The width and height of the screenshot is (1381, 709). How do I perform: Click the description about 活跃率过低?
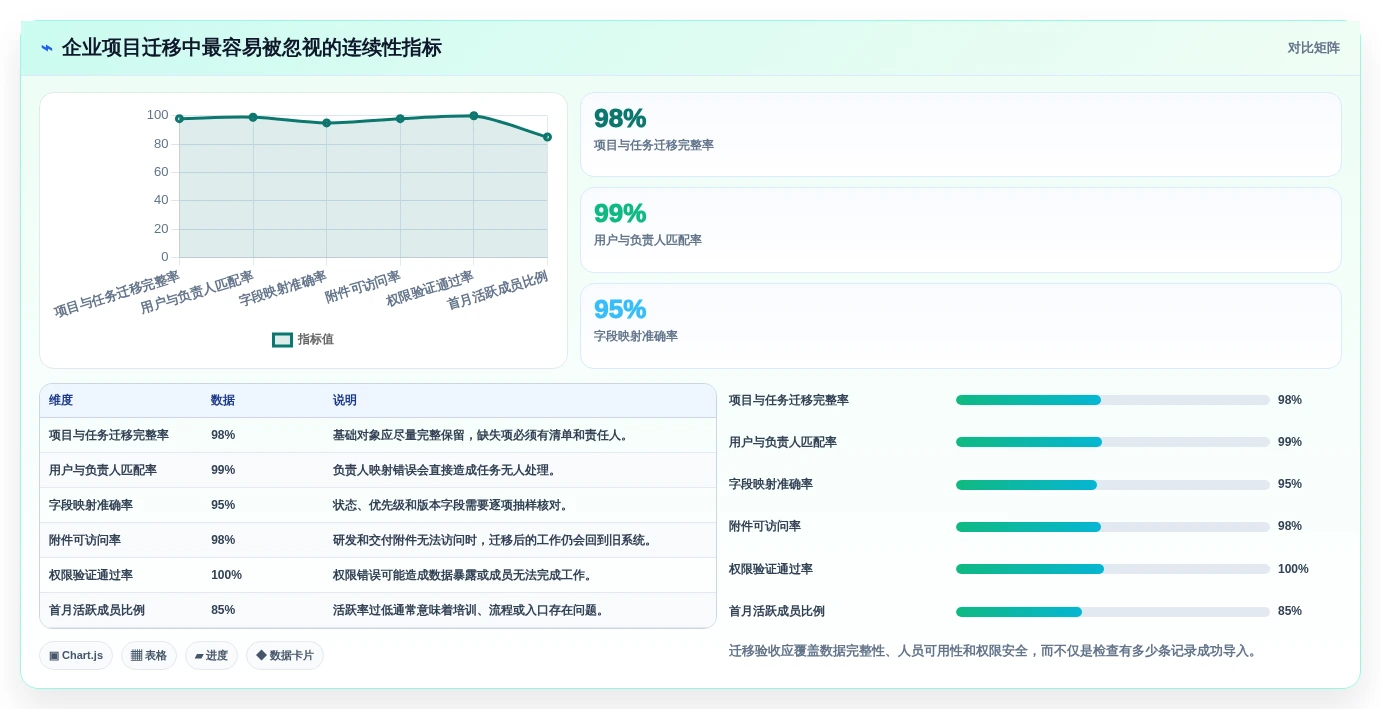469,610
